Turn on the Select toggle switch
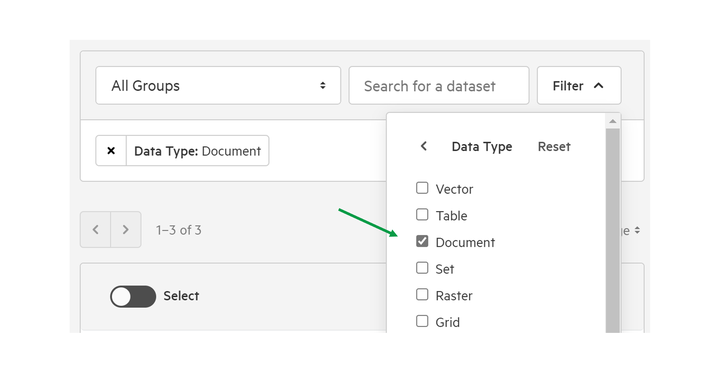 point(133,297)
